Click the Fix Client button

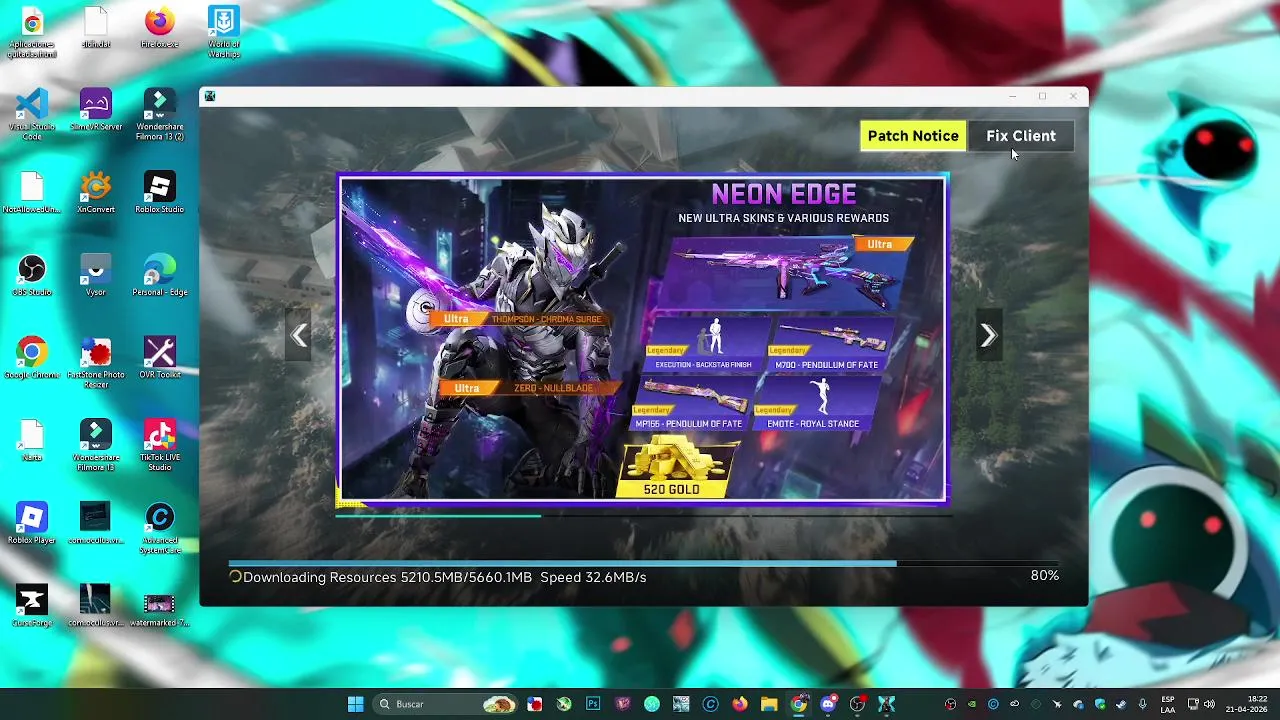pyautogui.click(x=1021, y=136)
